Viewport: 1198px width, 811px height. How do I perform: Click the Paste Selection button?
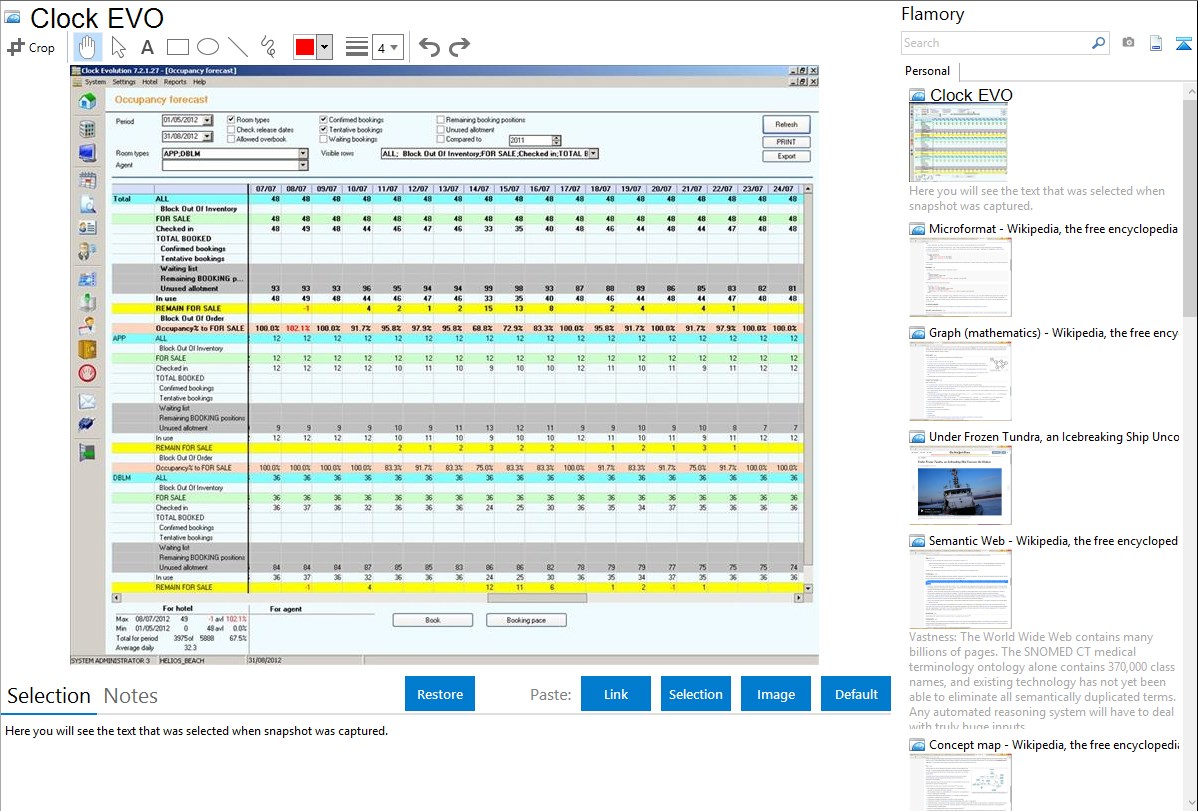(695, 694)
